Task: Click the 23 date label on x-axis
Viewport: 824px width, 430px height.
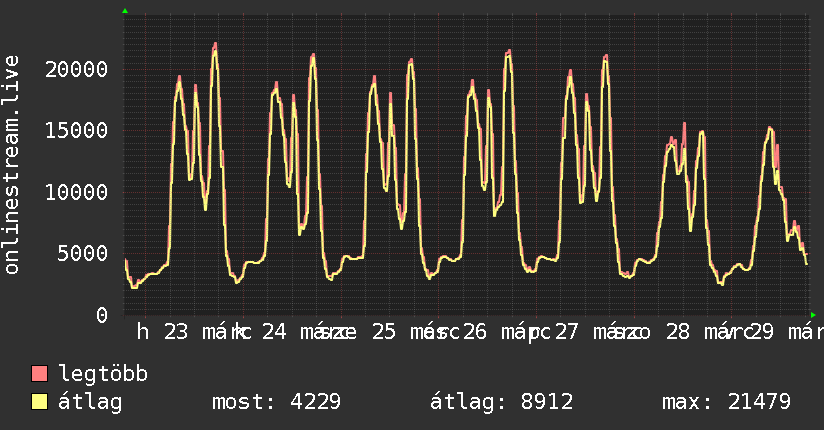Action: tap(176, 332)
